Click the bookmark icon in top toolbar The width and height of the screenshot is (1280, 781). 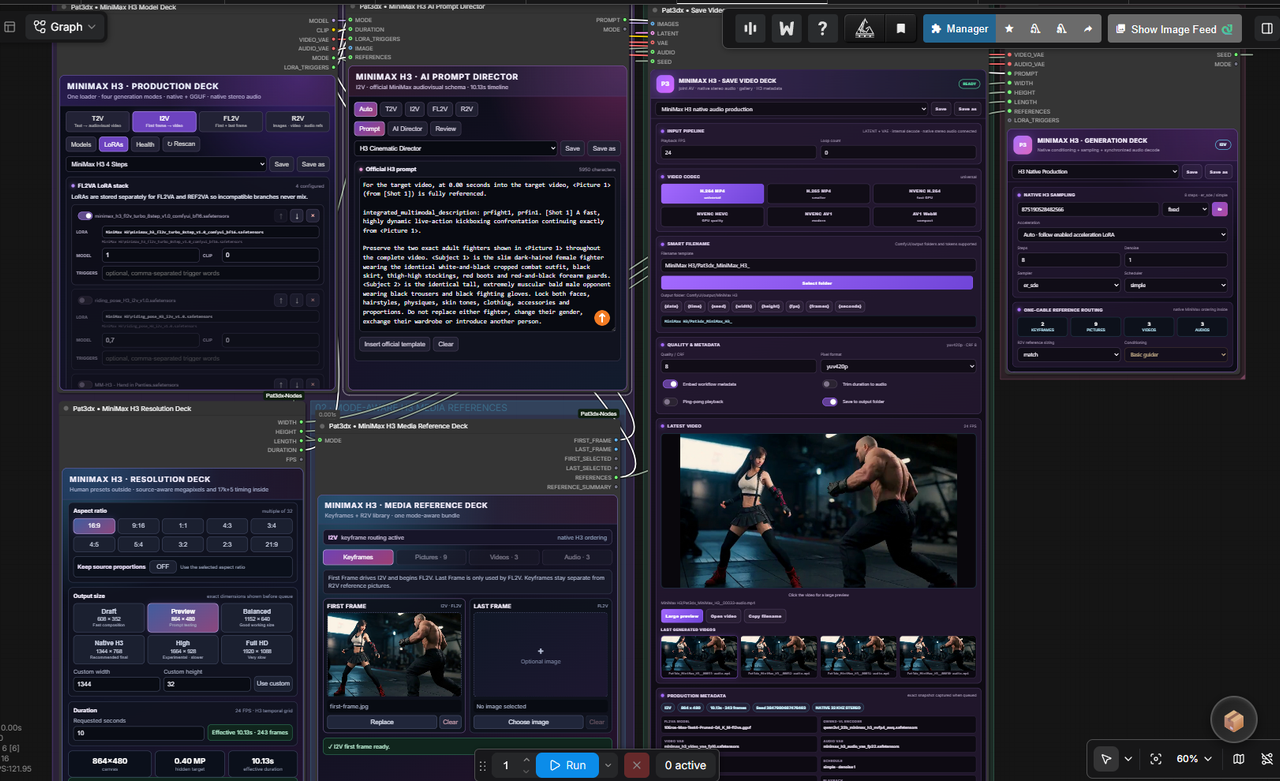pyautogui.click(x=900, y=29)
